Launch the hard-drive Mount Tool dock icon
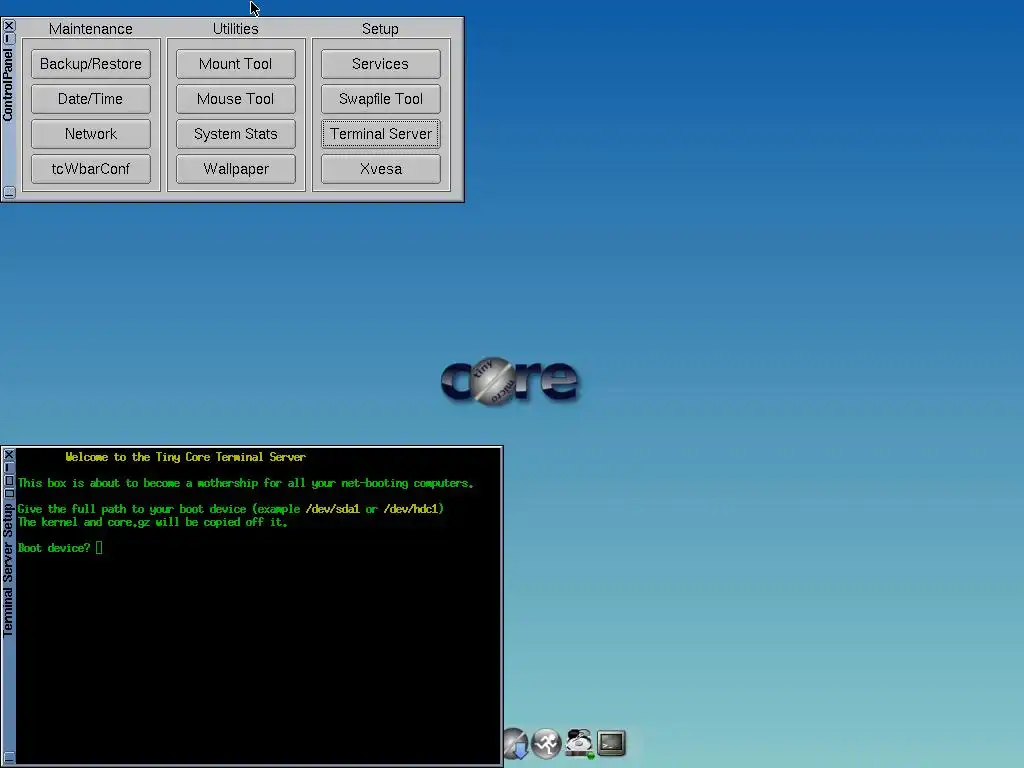The height and width of the screenshot is (768, 1024). click(579, 743)
